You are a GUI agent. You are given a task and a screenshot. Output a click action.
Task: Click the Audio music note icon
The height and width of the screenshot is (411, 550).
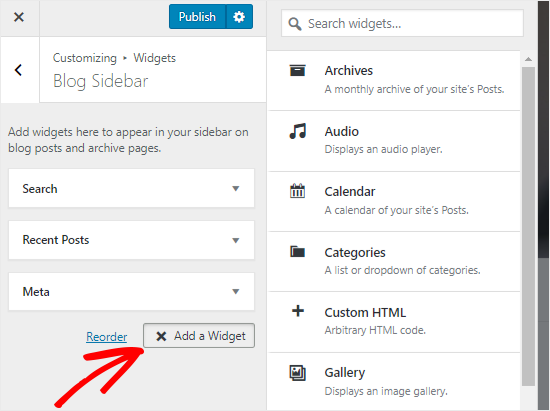(297, 131)
